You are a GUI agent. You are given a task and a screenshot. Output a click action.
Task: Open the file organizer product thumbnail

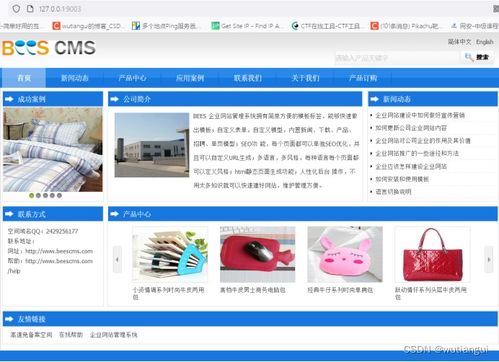[170, 255]
